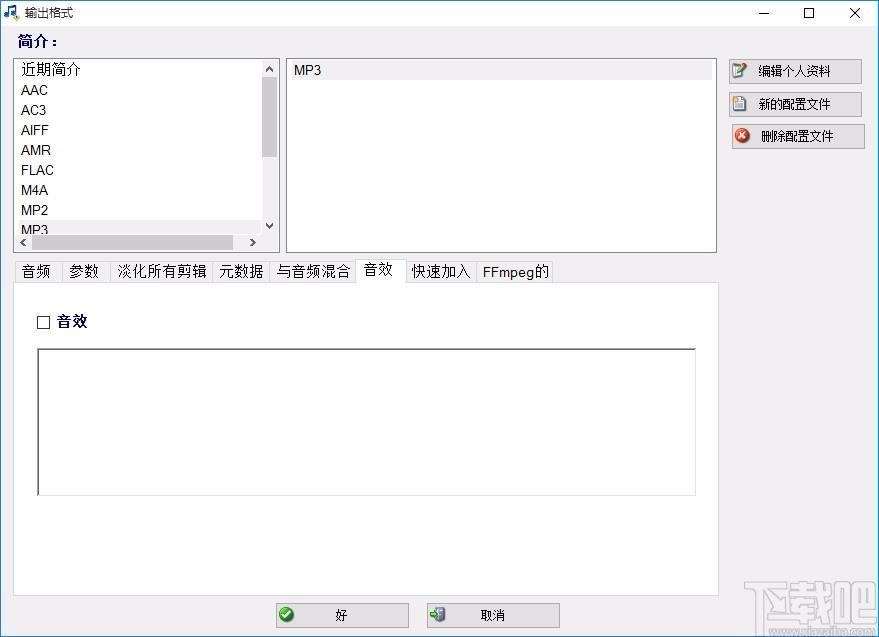
Task: Click the 编辑个人资料 button
Action: [795, 71]
